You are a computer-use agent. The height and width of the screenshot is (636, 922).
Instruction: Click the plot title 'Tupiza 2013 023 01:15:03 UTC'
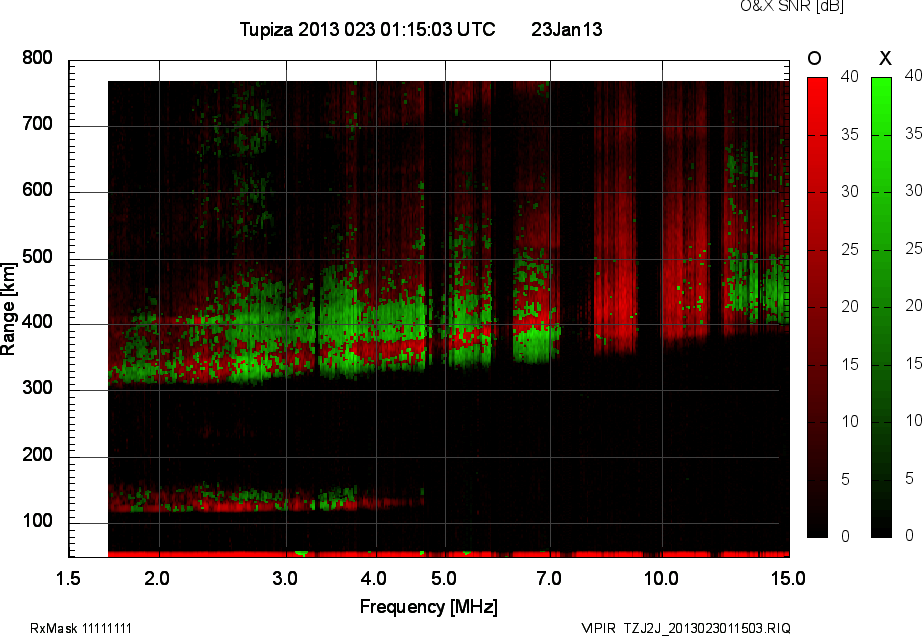[368, 29]
